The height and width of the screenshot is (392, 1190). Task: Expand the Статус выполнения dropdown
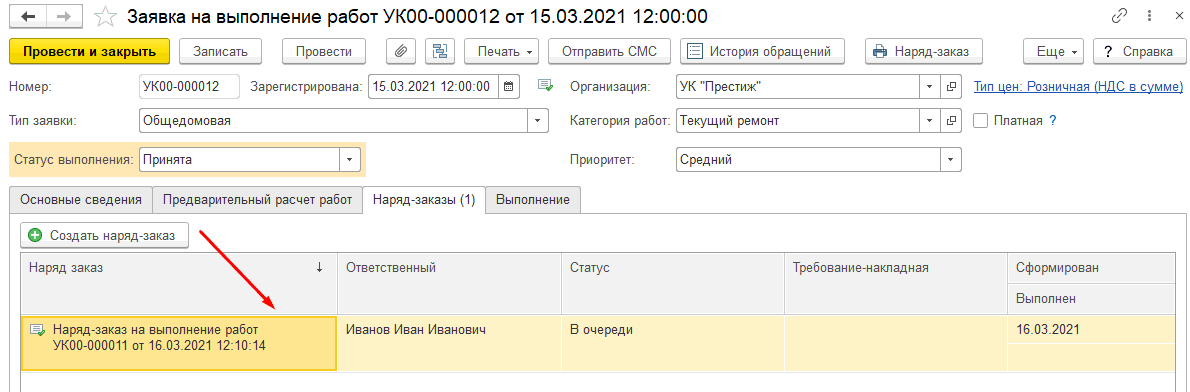tap(349, 160)
